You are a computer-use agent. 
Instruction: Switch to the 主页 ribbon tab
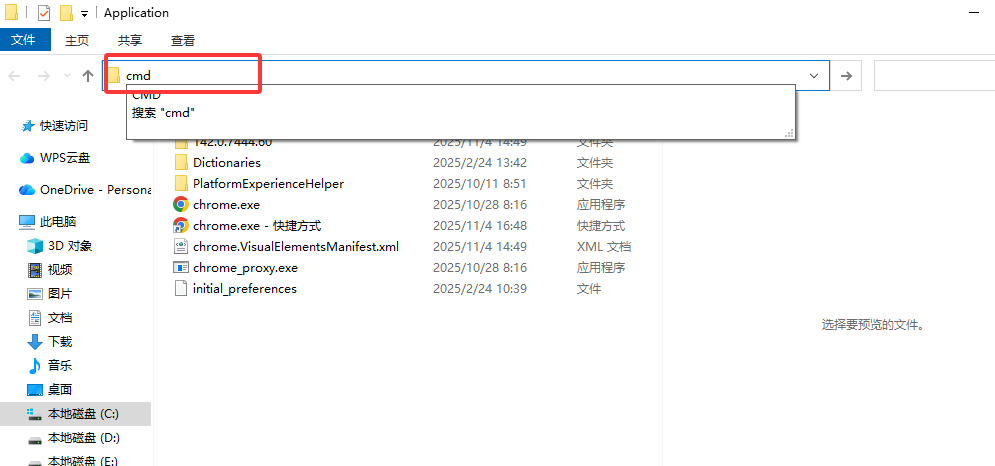pos(77,41)
